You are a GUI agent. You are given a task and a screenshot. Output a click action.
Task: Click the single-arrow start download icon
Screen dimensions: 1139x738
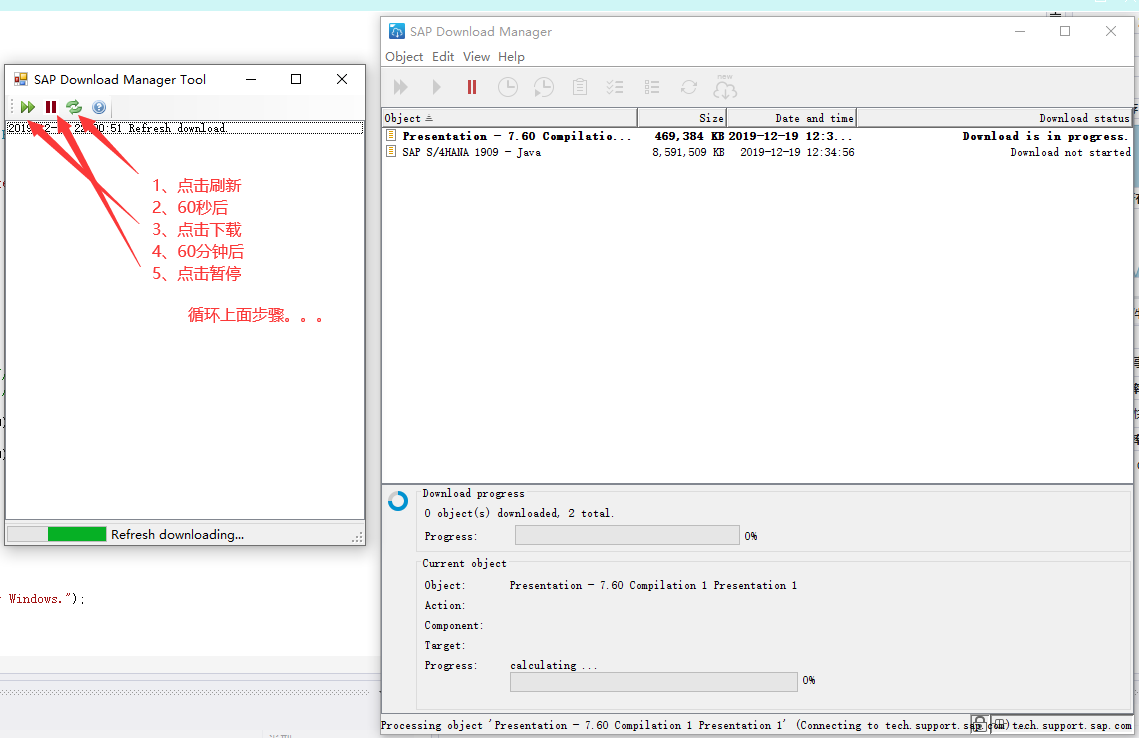click(436, 87)
